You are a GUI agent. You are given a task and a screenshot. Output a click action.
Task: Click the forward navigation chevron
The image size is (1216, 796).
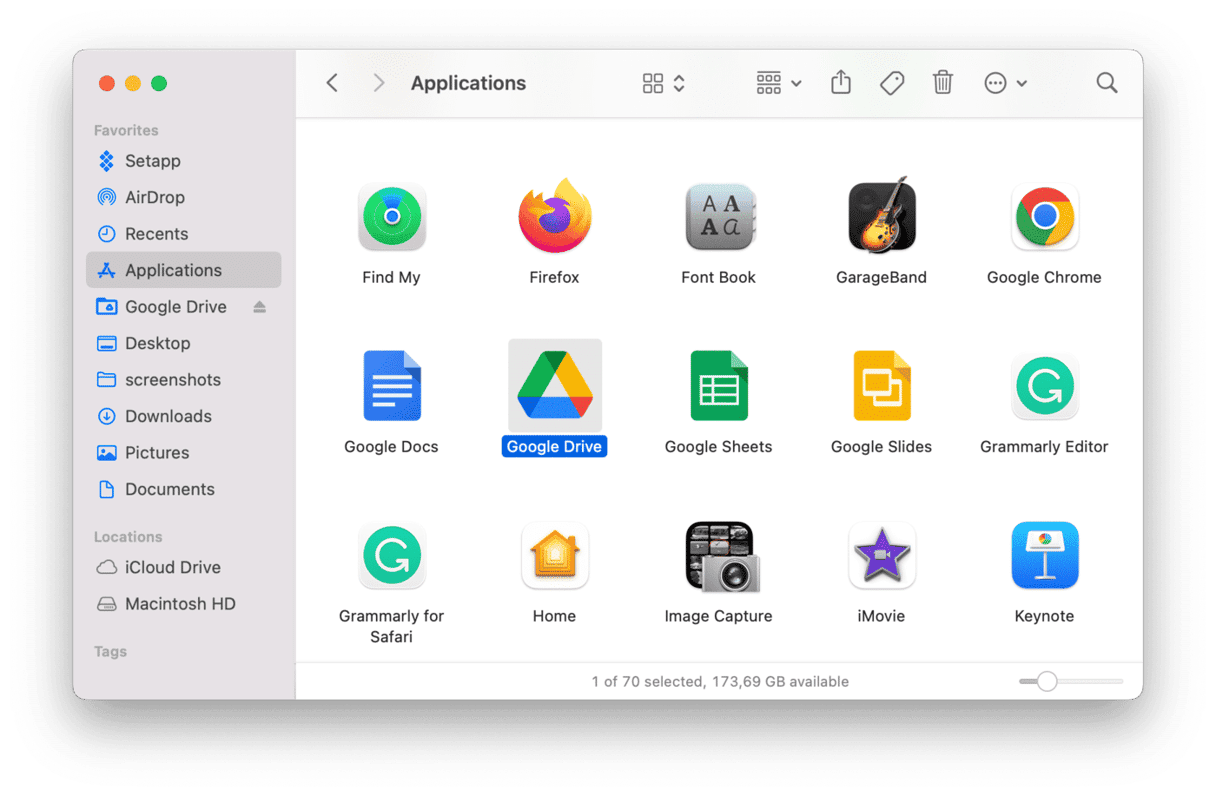point(378,83)
